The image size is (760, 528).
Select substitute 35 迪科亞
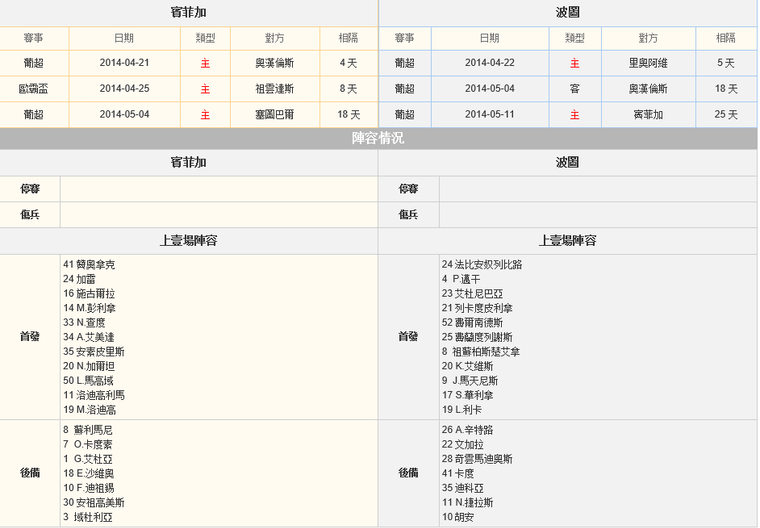(x=463, y=488)
